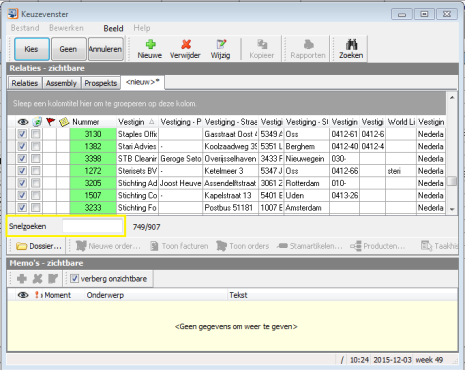The width and height of the screenshot is (465, 370).
Task: Select the green cell number 1272
Action: (93, 171)
